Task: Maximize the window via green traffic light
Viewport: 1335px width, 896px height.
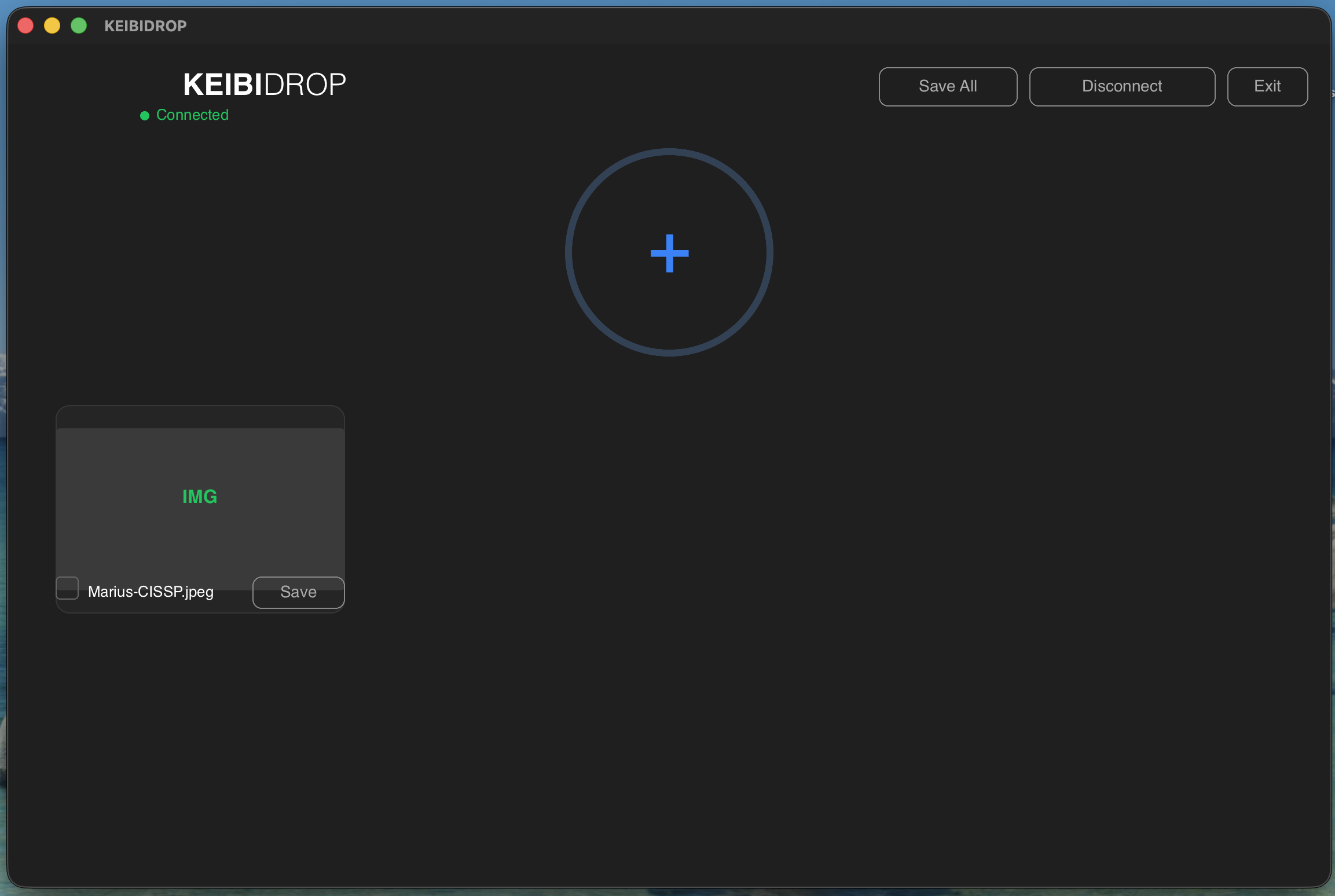Action: tap(78, 25)
